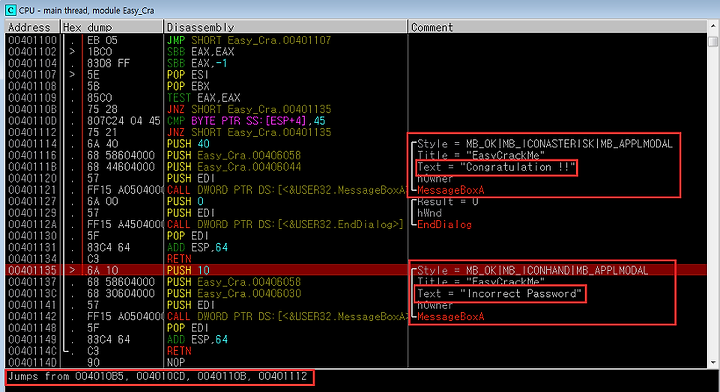Viewport: 720px width, 392px height.
Task: Select JNZ instruction at address 00401112
Action: (x=248, y=132)
